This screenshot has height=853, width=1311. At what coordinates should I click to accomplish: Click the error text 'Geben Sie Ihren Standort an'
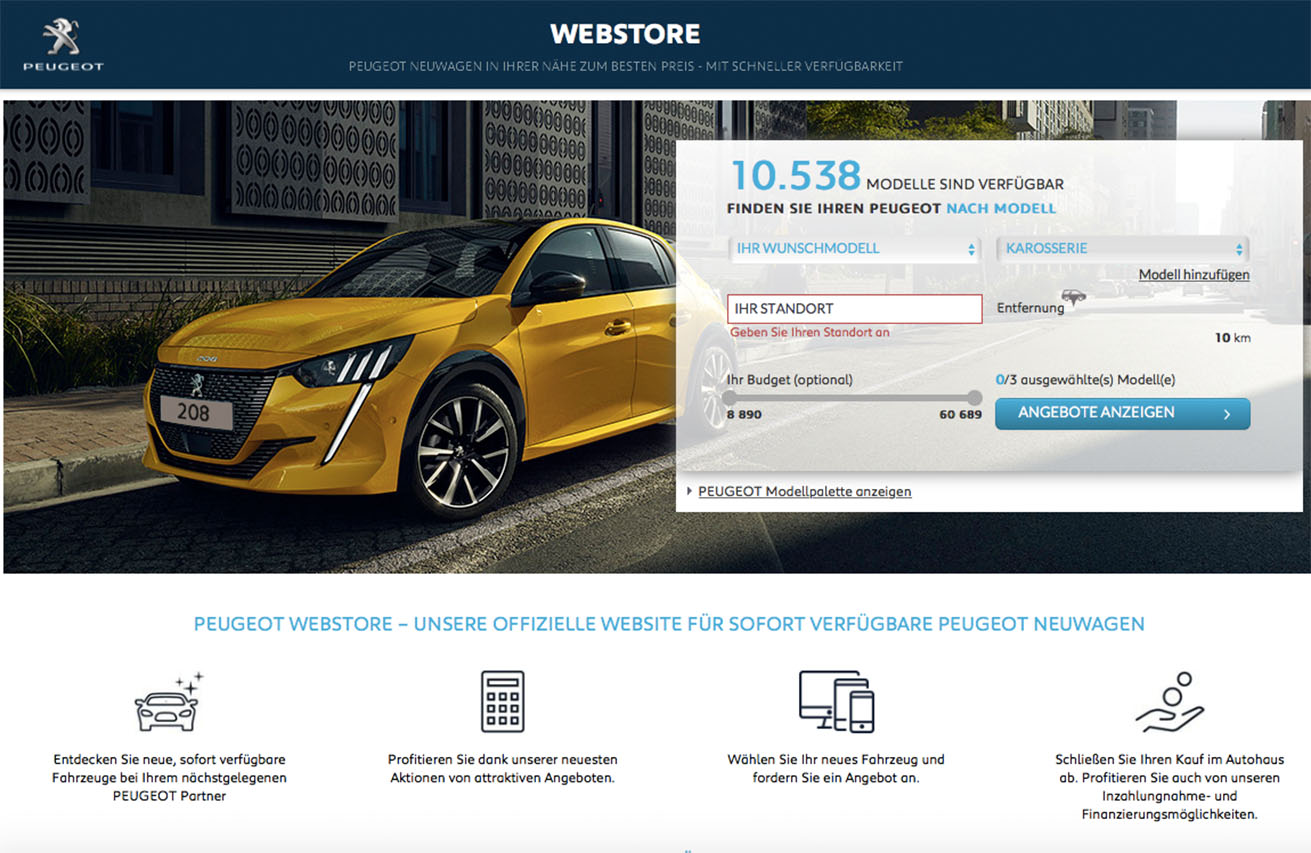point(810,332)
